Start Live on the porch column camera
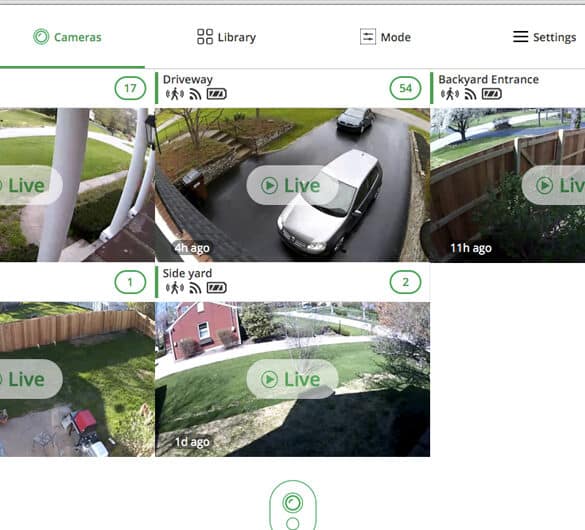 click(x=31, y=185)
